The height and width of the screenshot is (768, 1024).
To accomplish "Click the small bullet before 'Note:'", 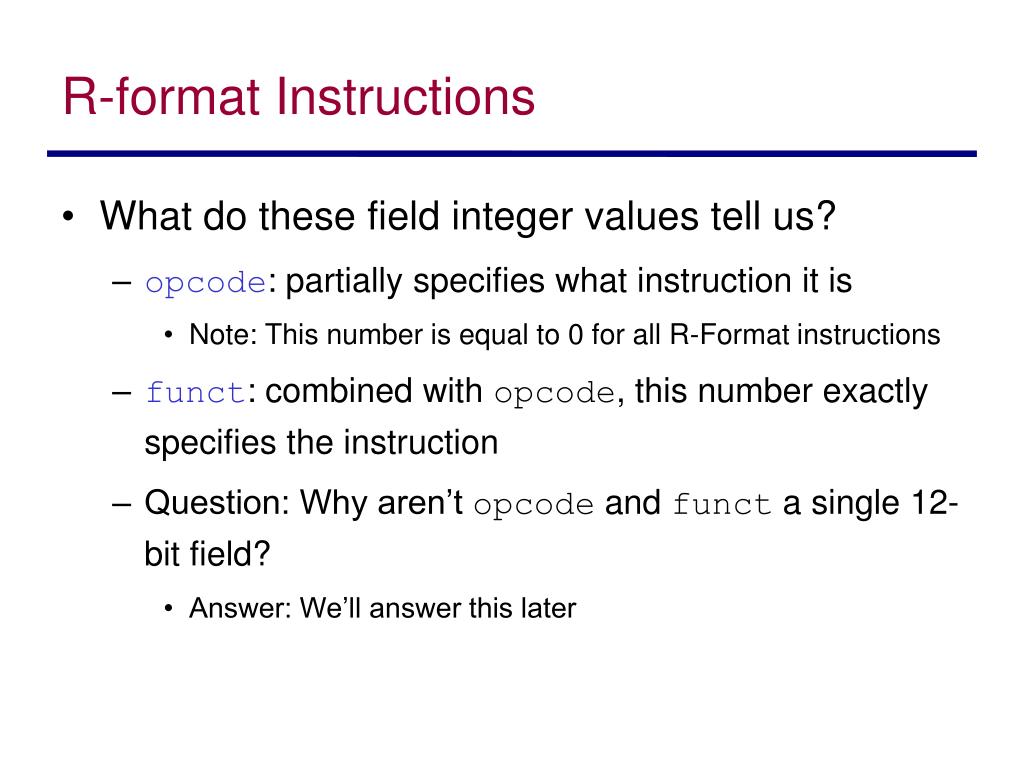I will pos(168,336).
